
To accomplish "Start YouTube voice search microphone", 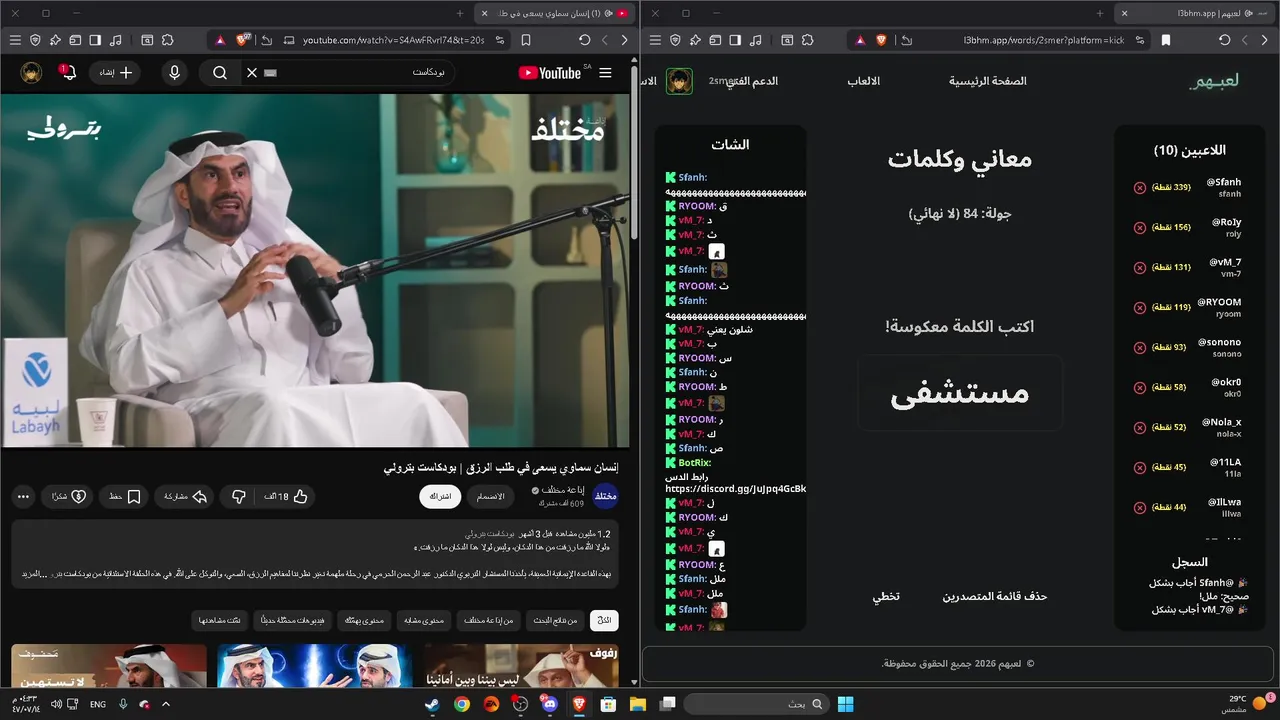I will tap(175, 73).
